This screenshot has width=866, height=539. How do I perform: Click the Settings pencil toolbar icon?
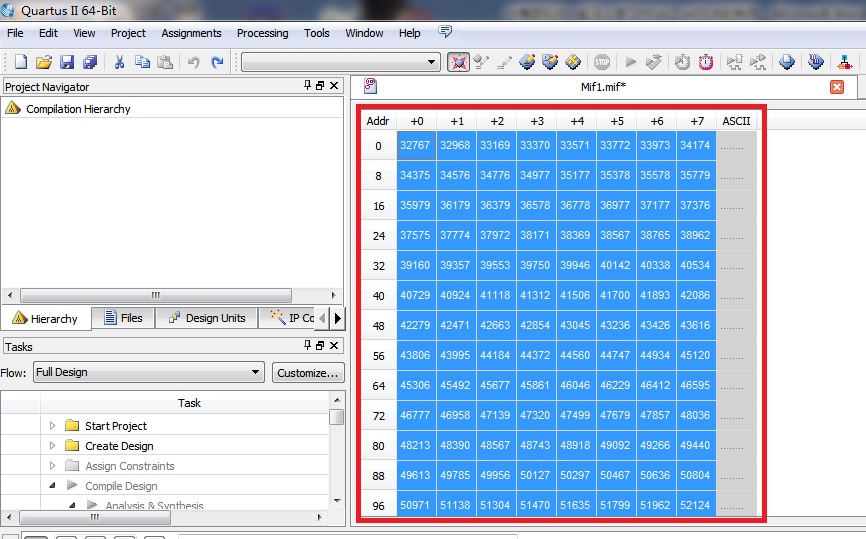pos(504,62)
